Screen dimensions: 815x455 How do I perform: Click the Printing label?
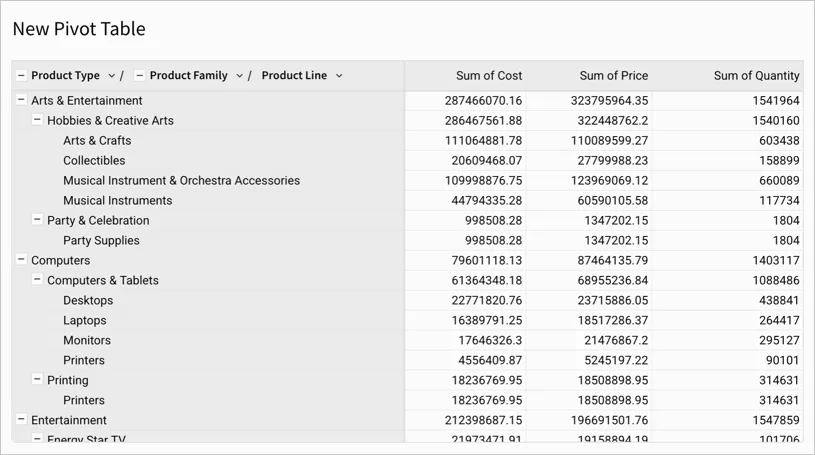pos(68,380)
